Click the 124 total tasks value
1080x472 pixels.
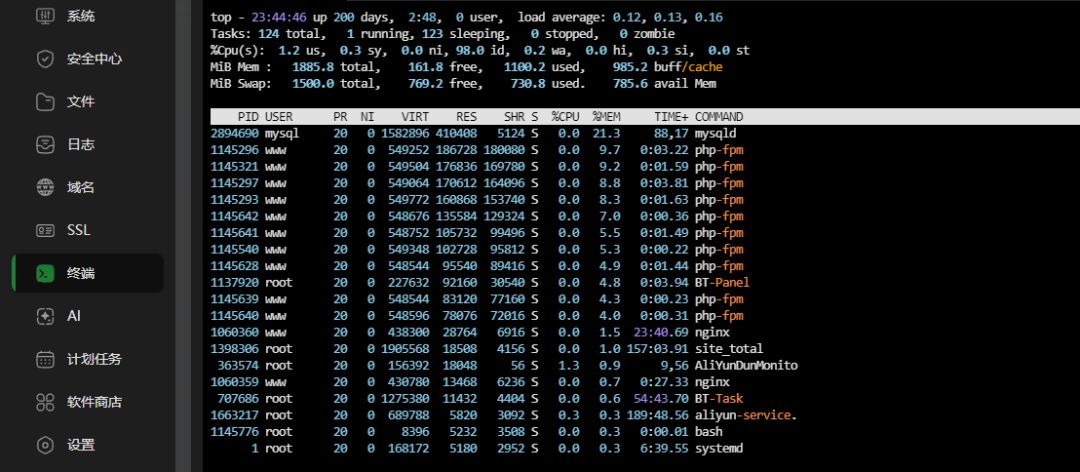[269, 34]
